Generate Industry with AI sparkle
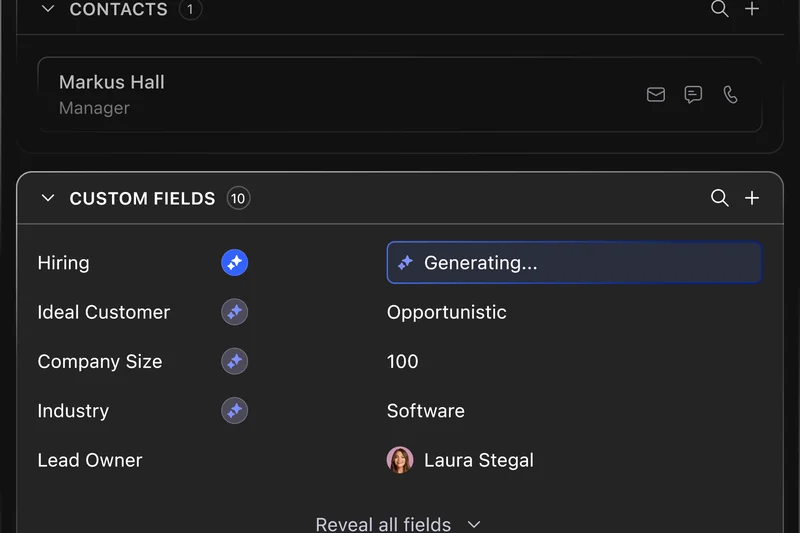The image size is (800, 533). 234,410
